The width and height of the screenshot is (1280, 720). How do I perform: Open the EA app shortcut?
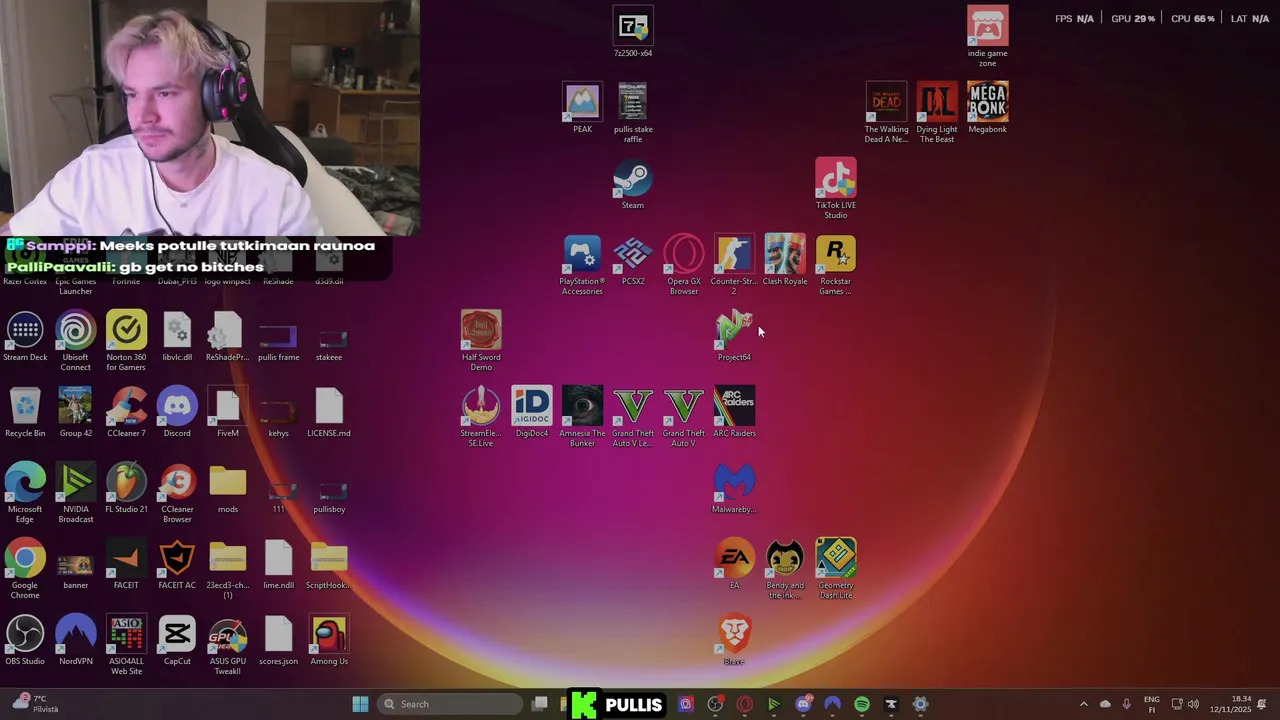click(x=734, y=565)
